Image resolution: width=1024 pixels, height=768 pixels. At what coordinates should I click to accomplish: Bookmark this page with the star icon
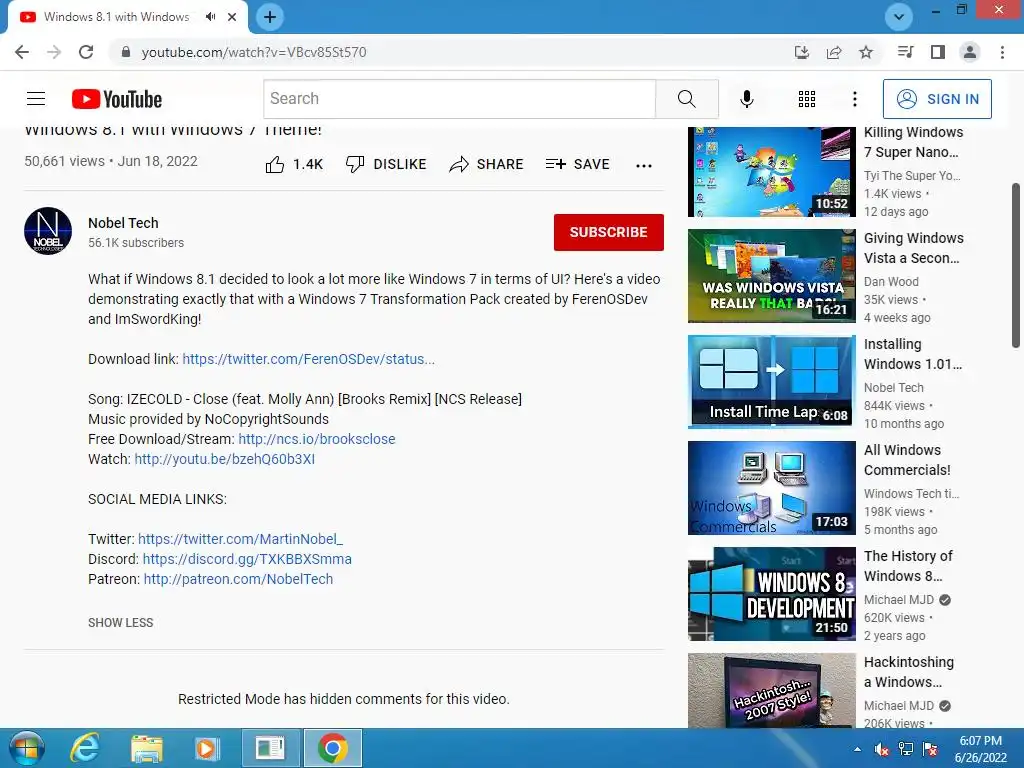coord(866,52)
